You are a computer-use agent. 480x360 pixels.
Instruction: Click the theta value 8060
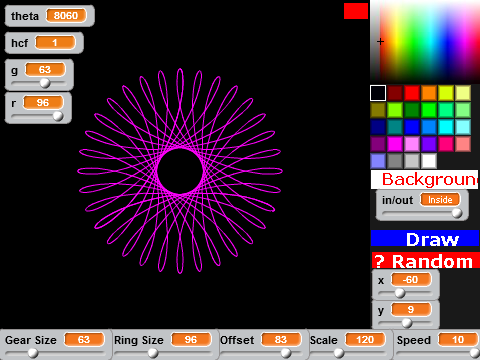point(66,15)
